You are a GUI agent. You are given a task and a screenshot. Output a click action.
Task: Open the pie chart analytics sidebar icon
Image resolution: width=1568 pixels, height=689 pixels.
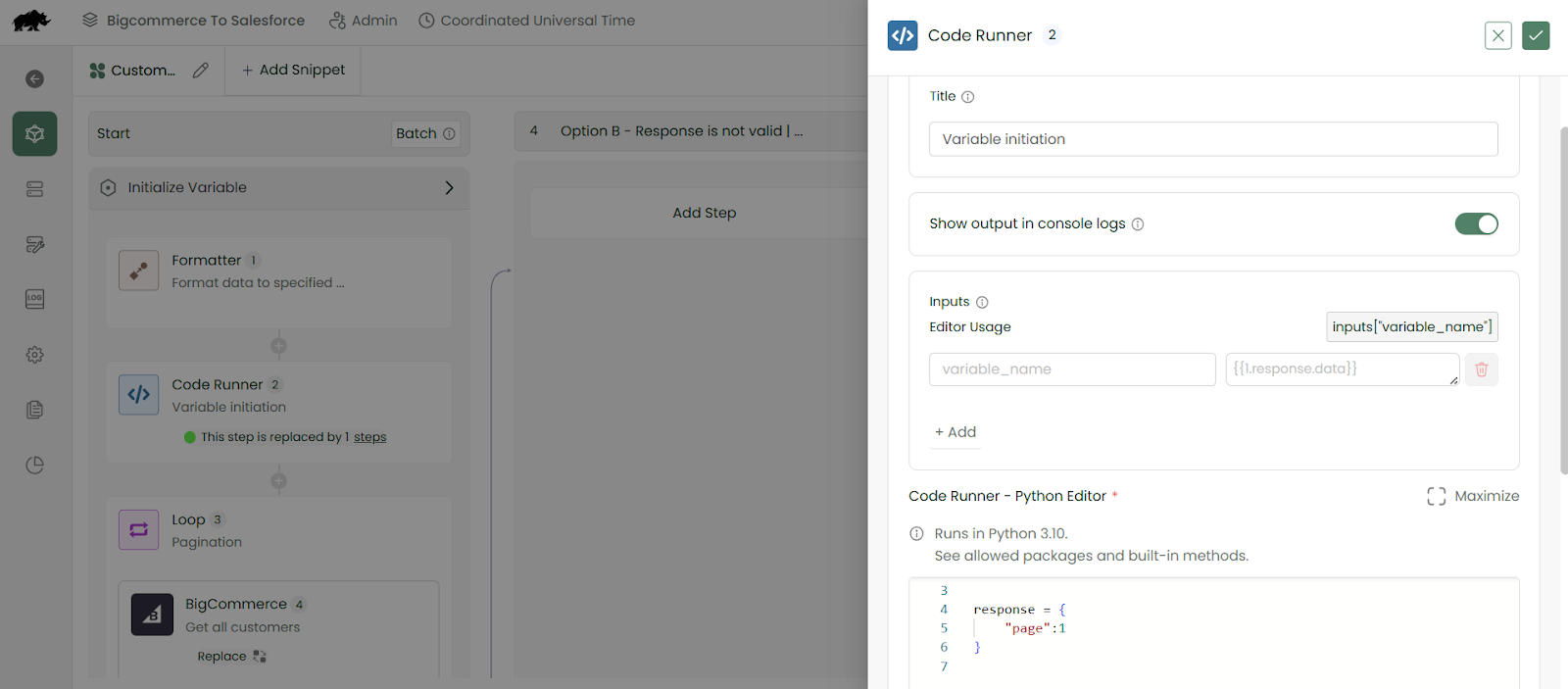click(34, 466)
